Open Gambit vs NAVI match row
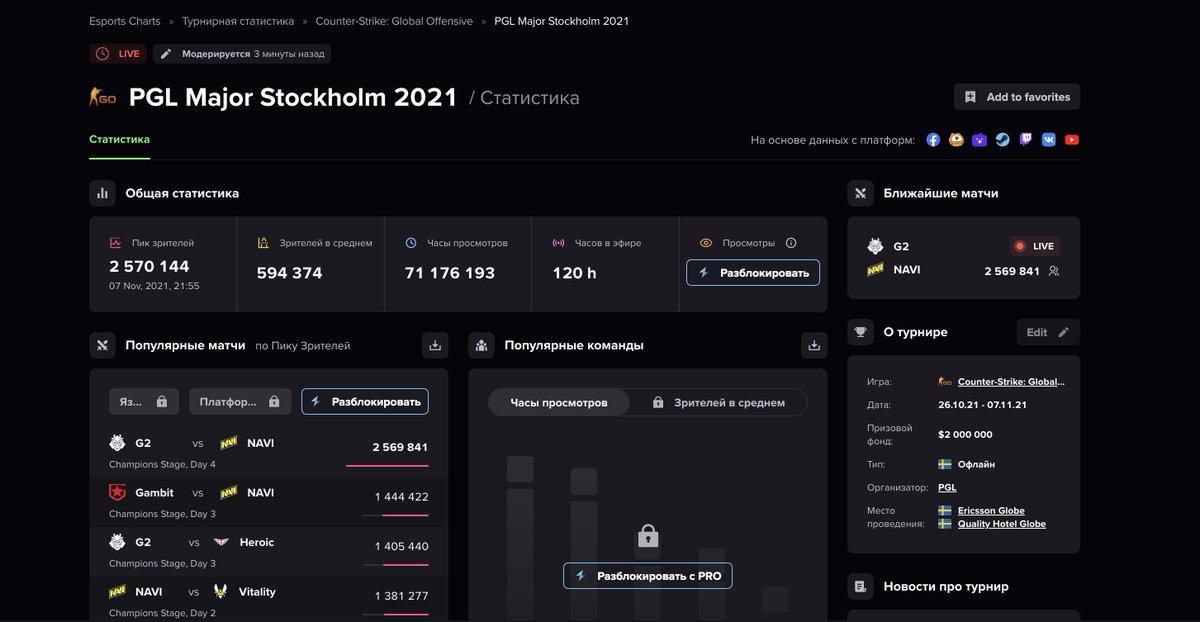The image size is (1200, 622). click(x=269, y=502)
